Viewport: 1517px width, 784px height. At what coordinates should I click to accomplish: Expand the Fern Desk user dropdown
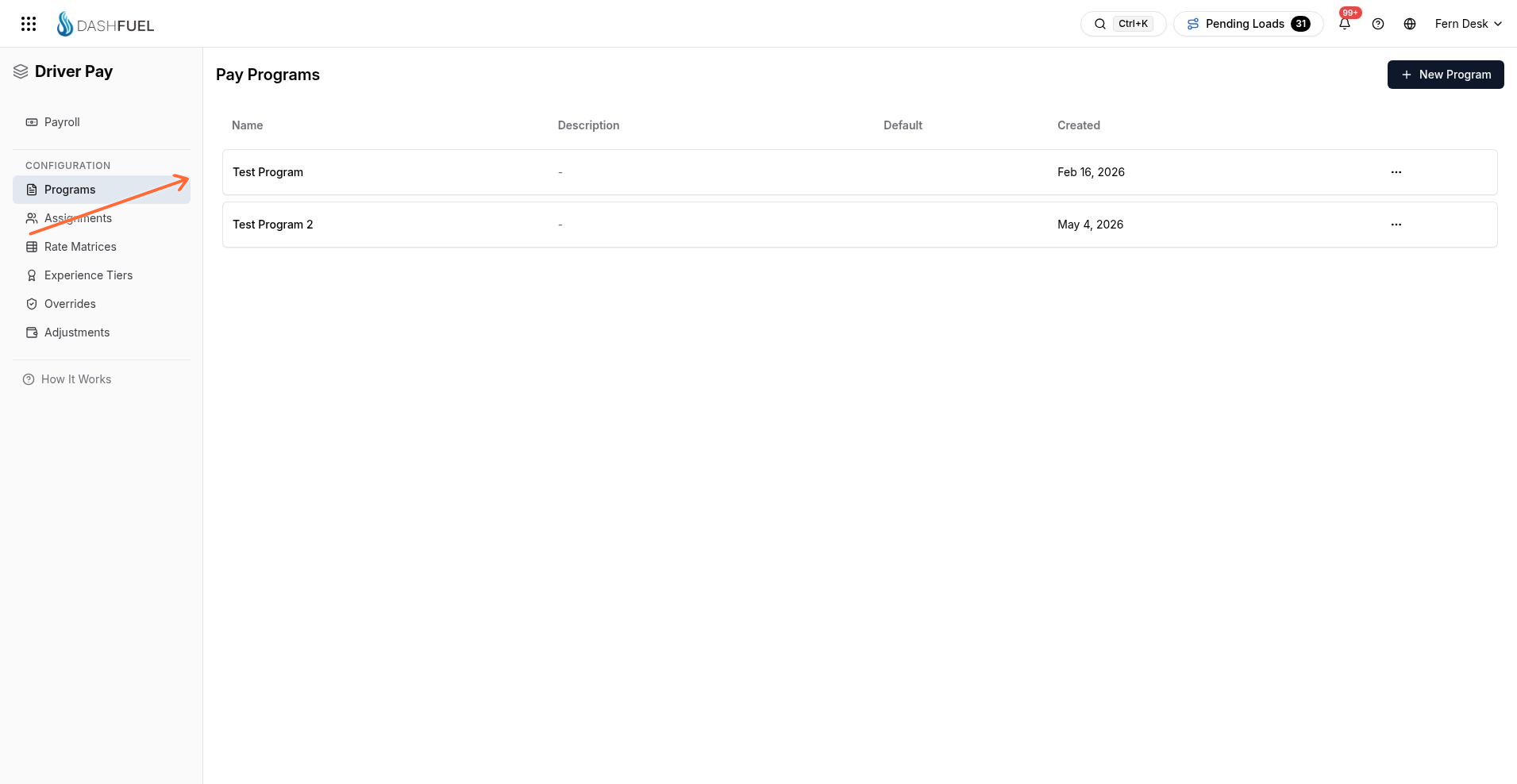1469,24
